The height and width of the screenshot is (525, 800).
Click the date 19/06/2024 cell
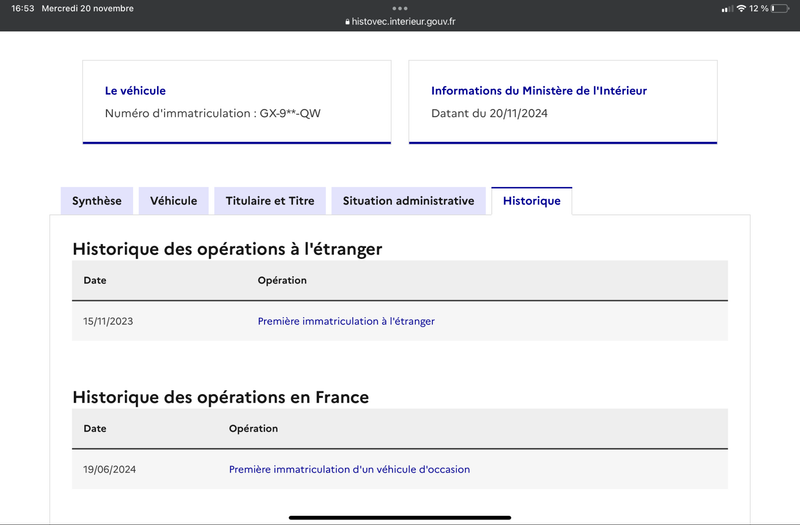pyautogui.click(x=110, y=469)
